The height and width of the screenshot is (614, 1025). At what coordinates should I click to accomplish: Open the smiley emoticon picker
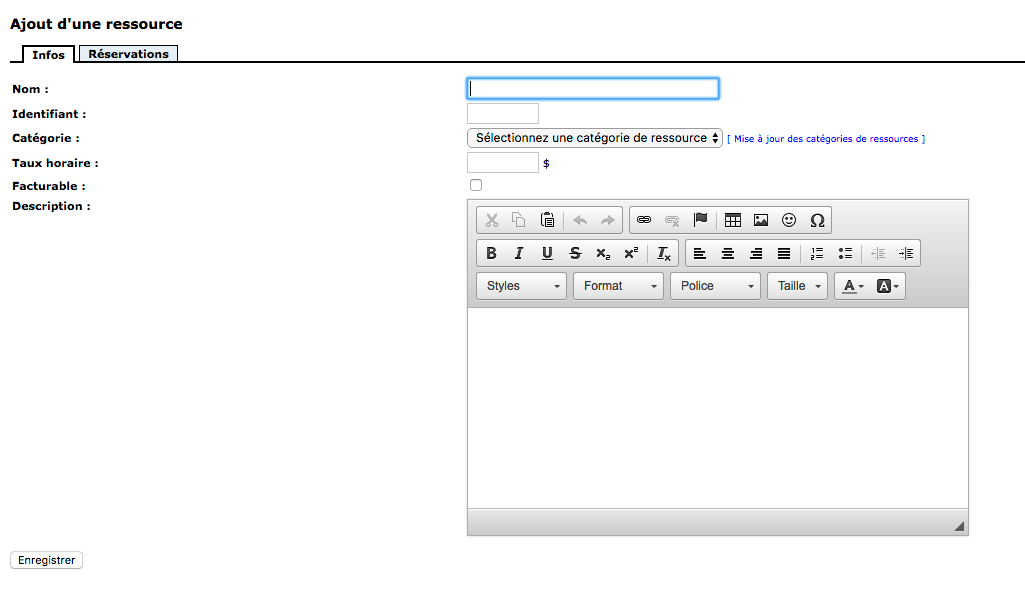(789, 220)
